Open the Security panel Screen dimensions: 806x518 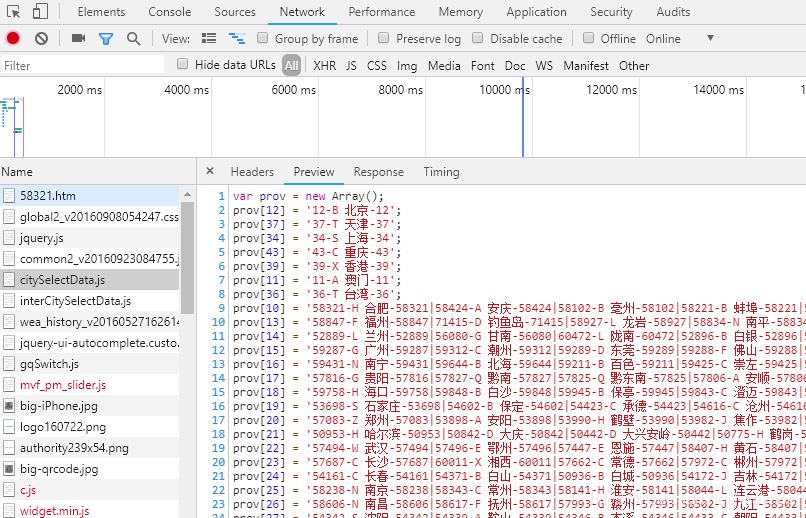coord(611,12)
